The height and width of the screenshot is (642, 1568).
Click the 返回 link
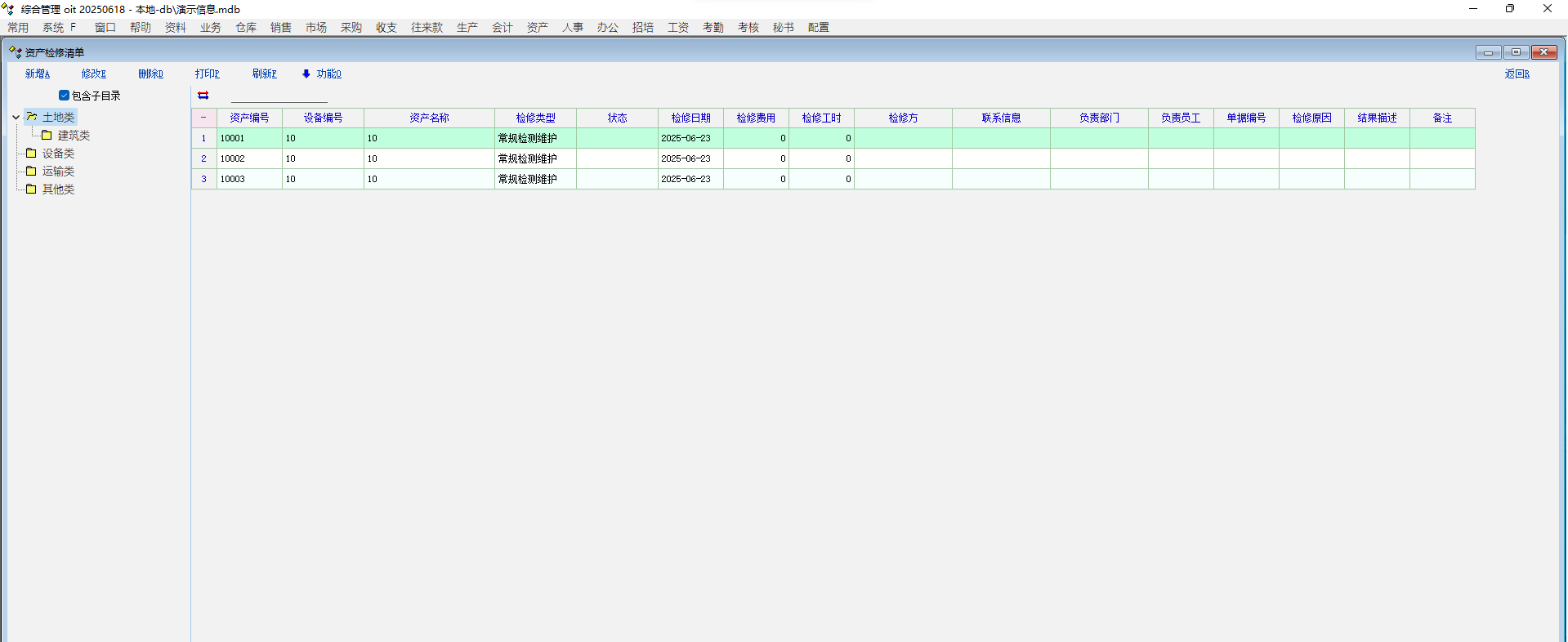pyautogui.click(x=1517, y=74)
